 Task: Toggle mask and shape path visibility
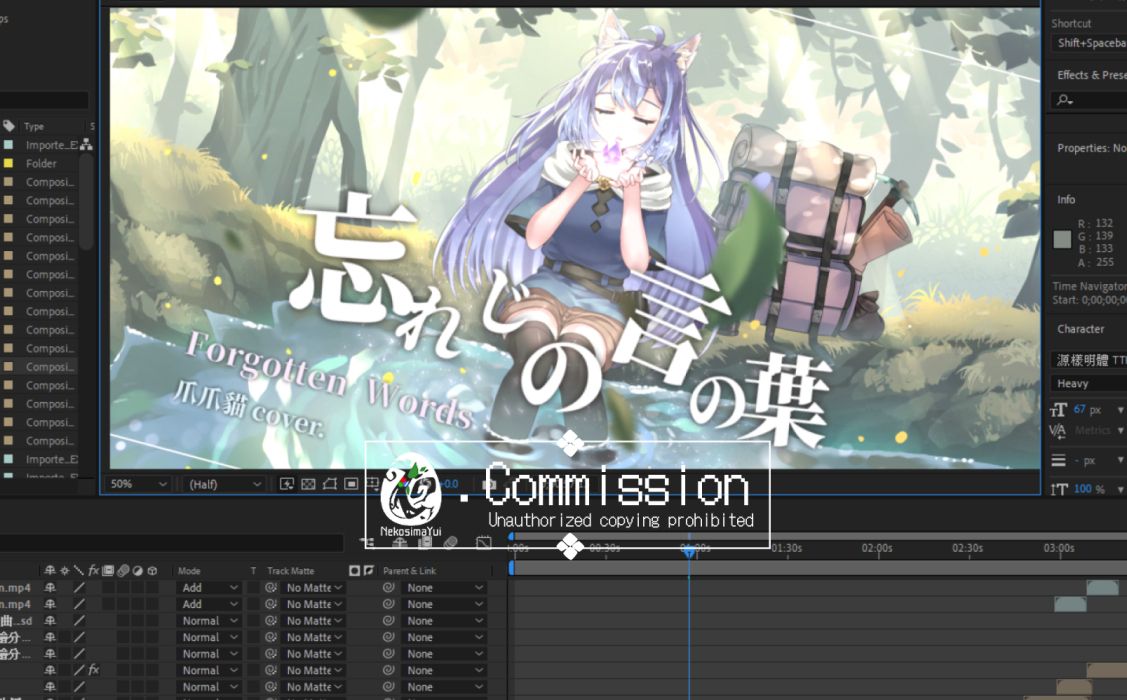[330, 484]
